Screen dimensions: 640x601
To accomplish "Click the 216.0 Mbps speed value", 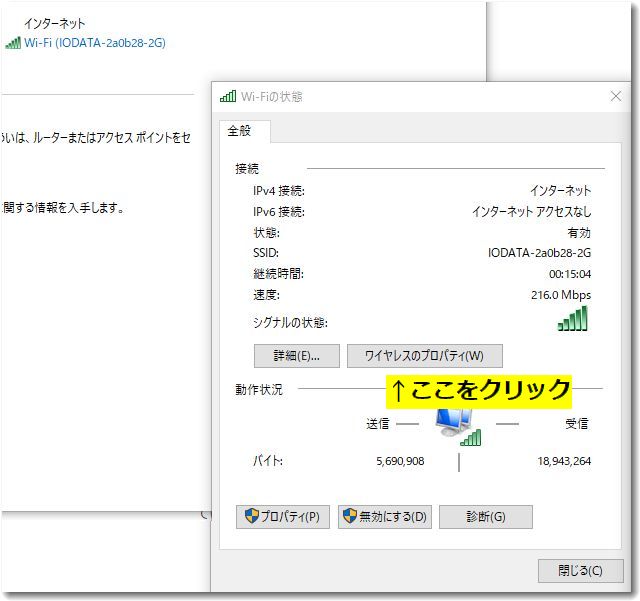I will click(560, 295).
